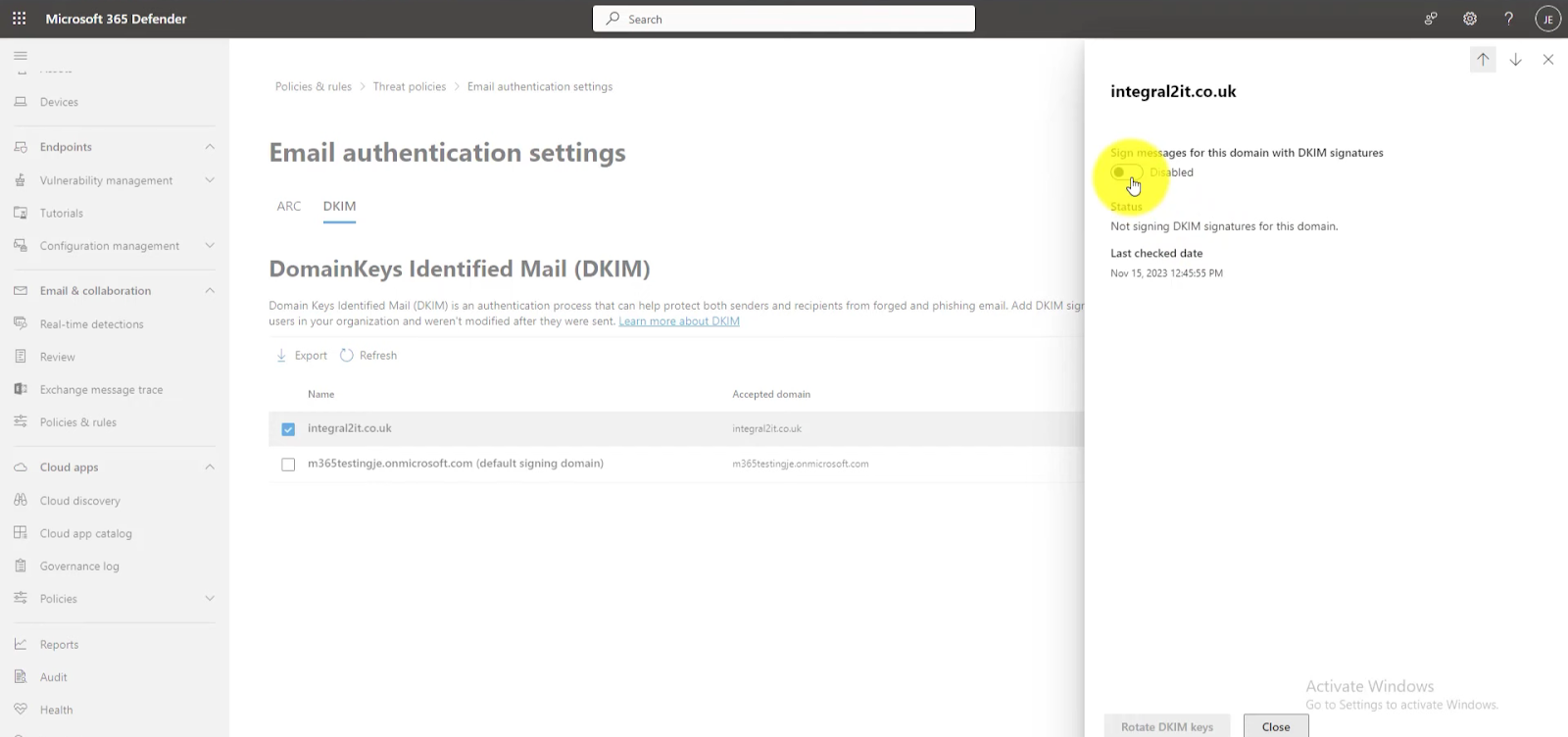
Task: Click the Endpoints section icon
Action: pyautogui.click(x=21, y=147)
